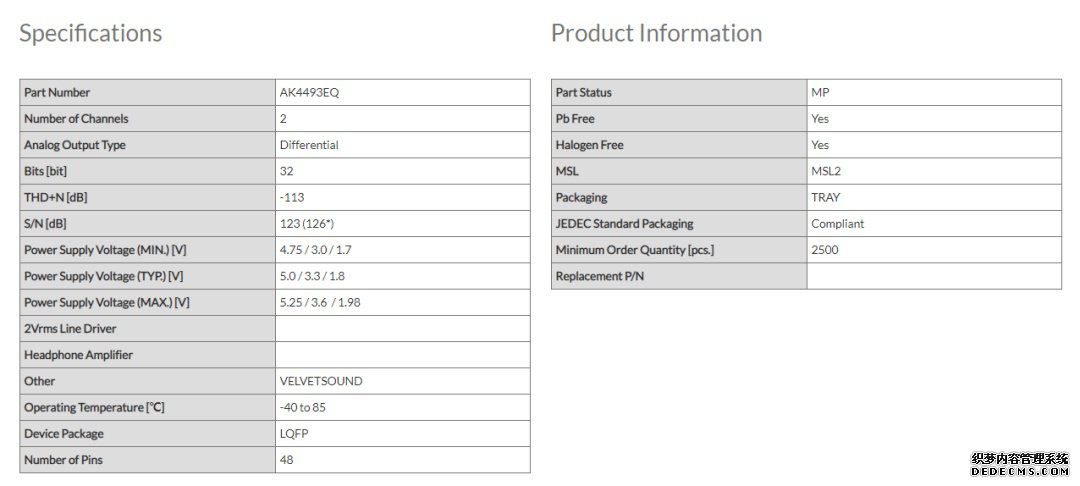Select the TRAY packaging value
Image resolution: width=1080 pixels, height=486 pixels.
pos(826,198)
